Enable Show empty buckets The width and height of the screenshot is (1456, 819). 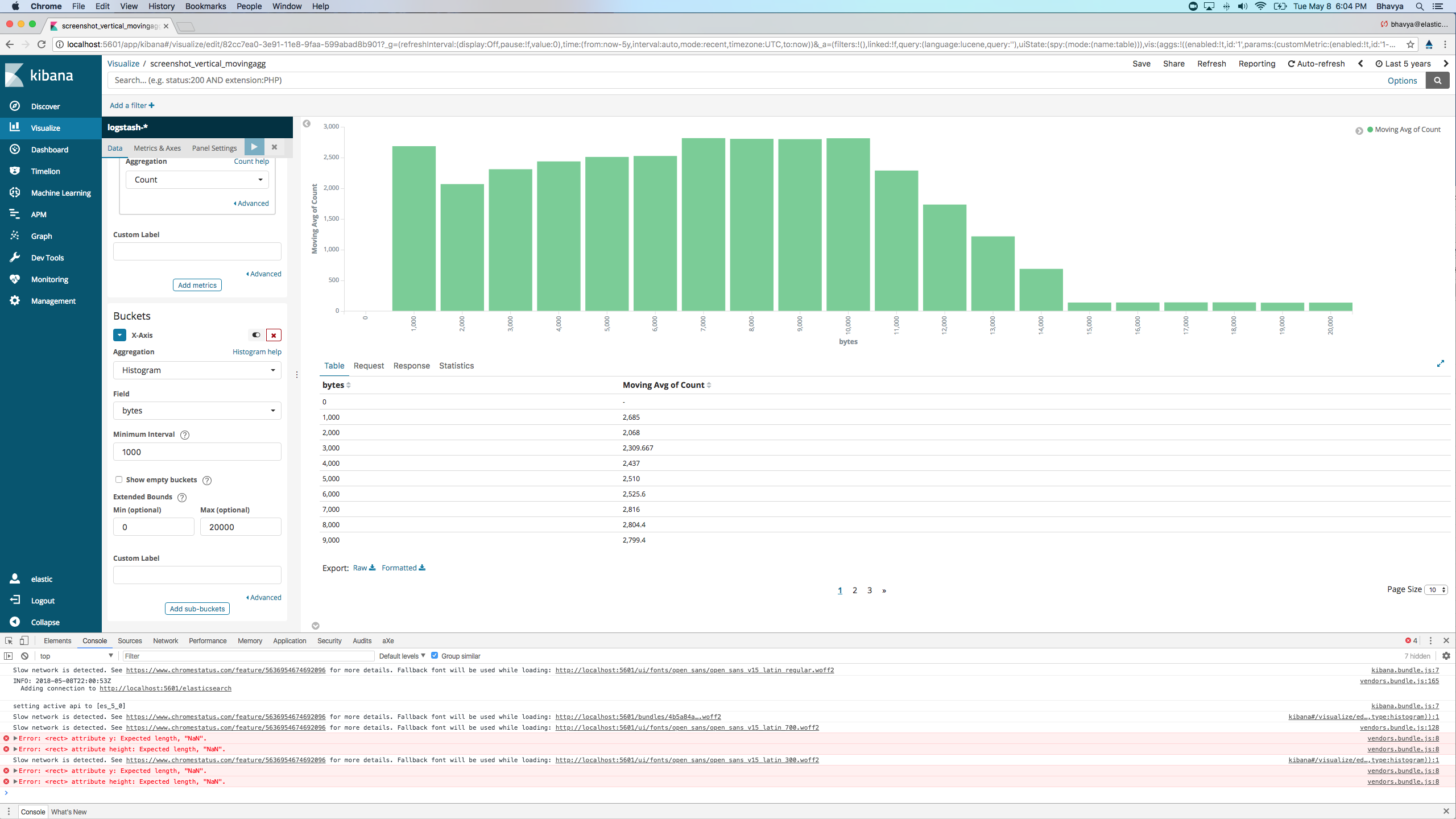pyautogui.click(x=119, y=479)
